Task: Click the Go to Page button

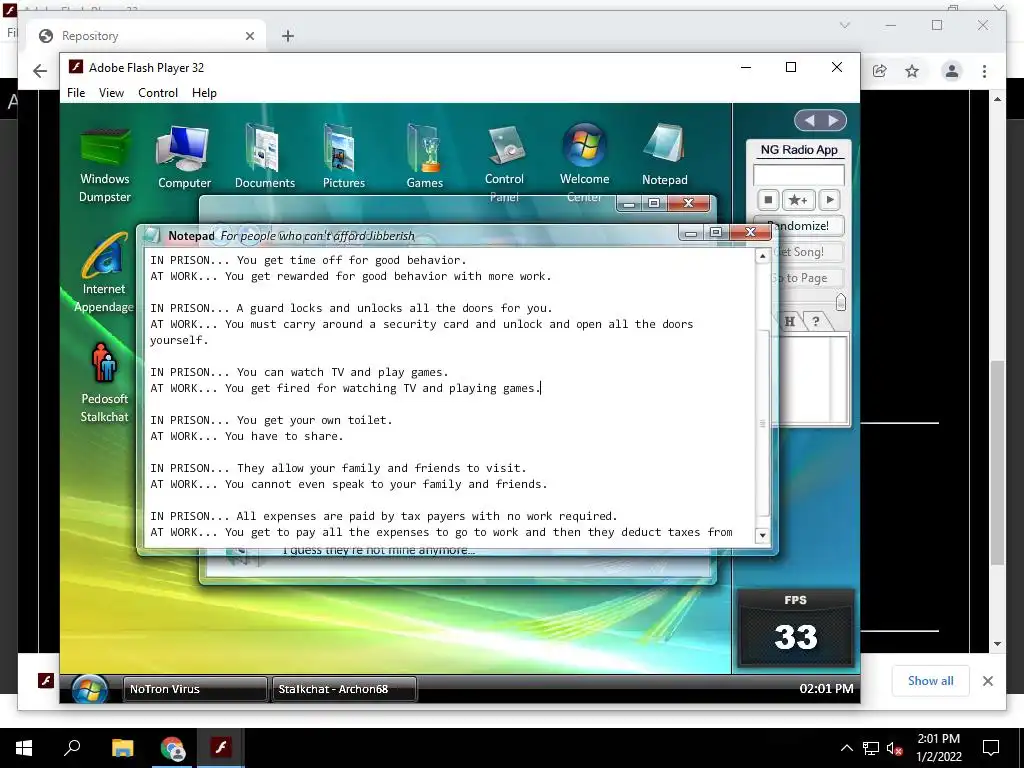Action: point(807,278)
